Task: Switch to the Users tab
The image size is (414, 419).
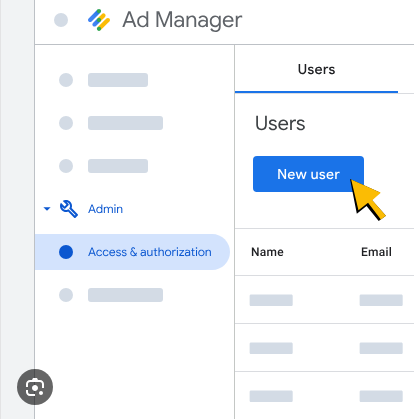Action: pos(316,69)
